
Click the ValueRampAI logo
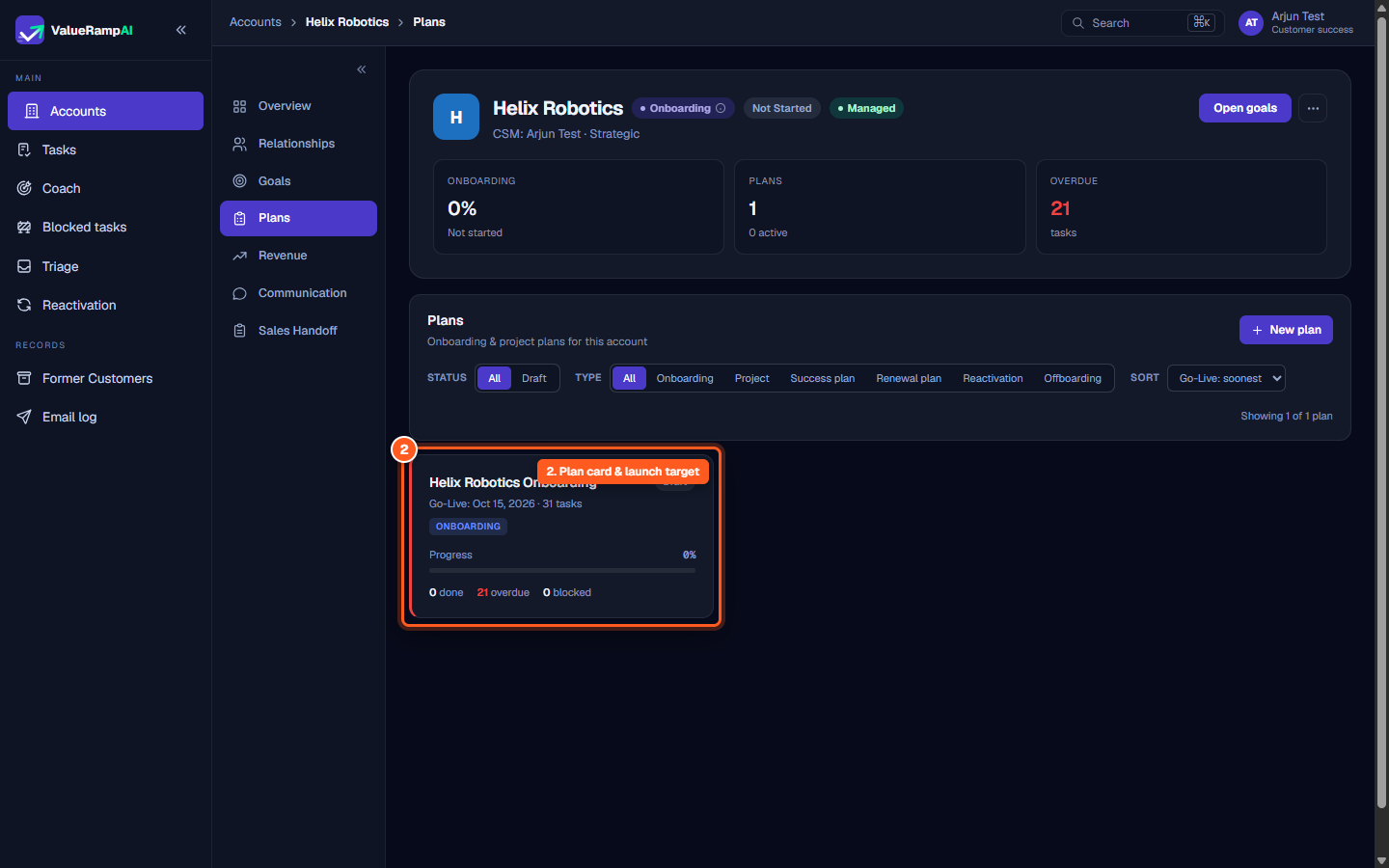74,30
